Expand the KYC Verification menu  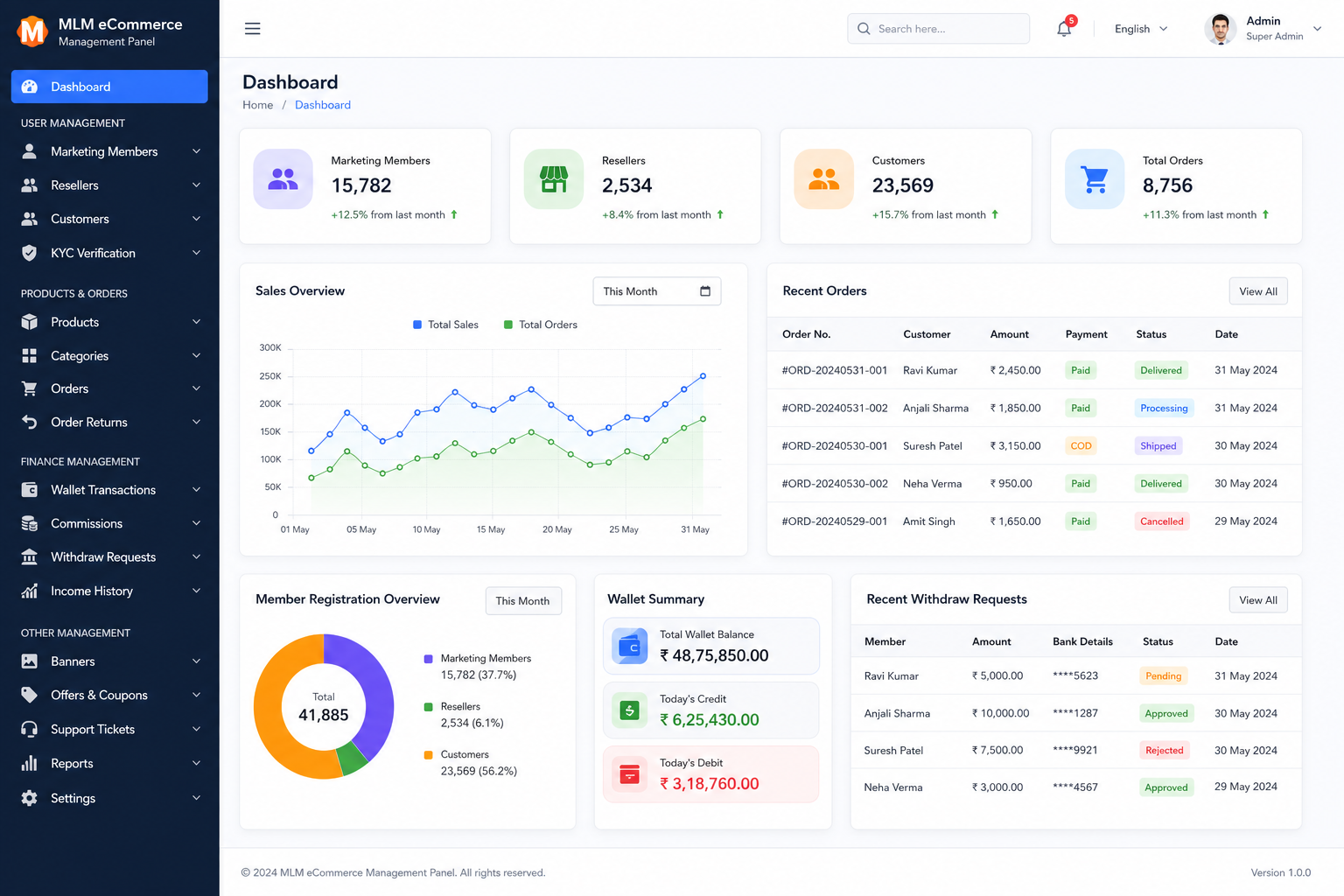click(x=109, y=253)
